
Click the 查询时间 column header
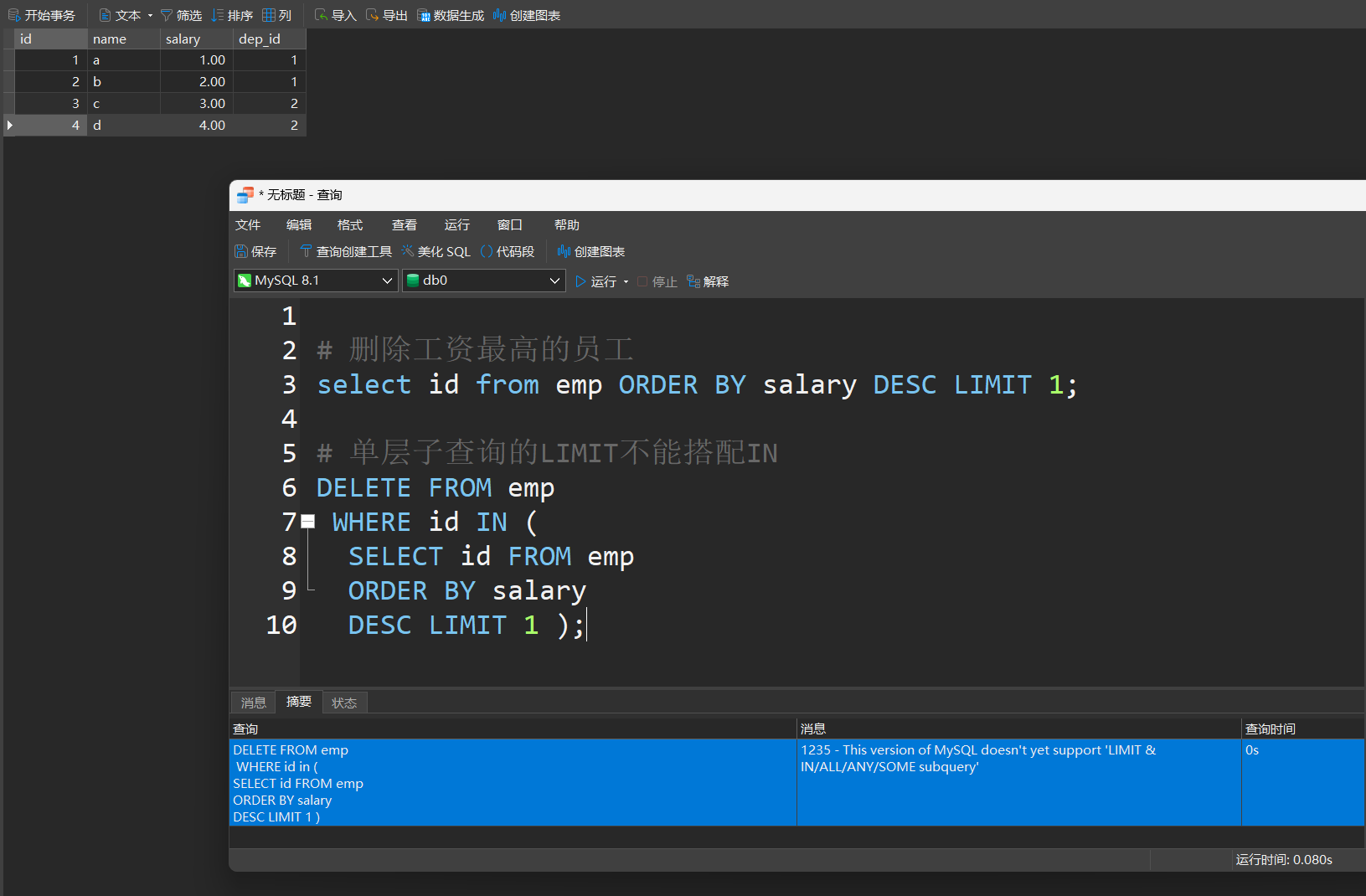[1303, 729]
